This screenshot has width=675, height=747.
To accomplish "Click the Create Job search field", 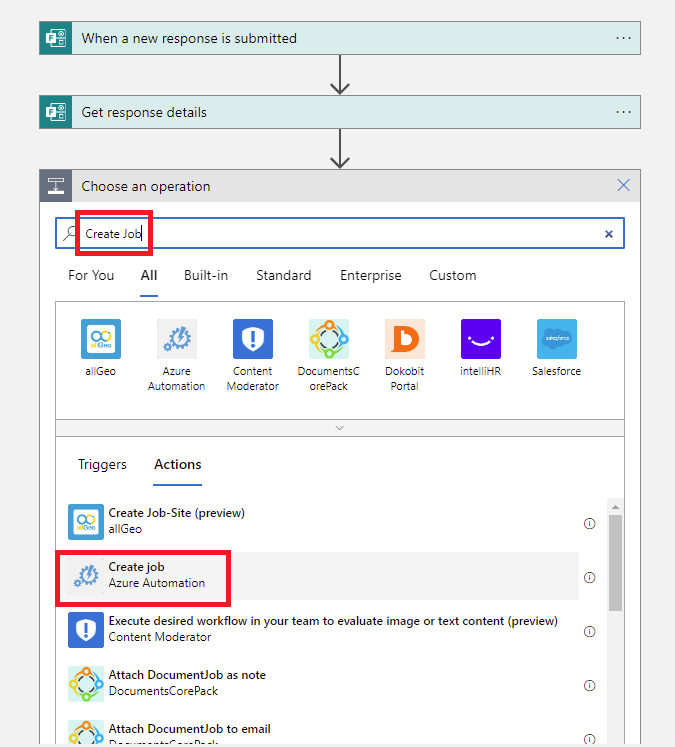I will coord(340,233).
